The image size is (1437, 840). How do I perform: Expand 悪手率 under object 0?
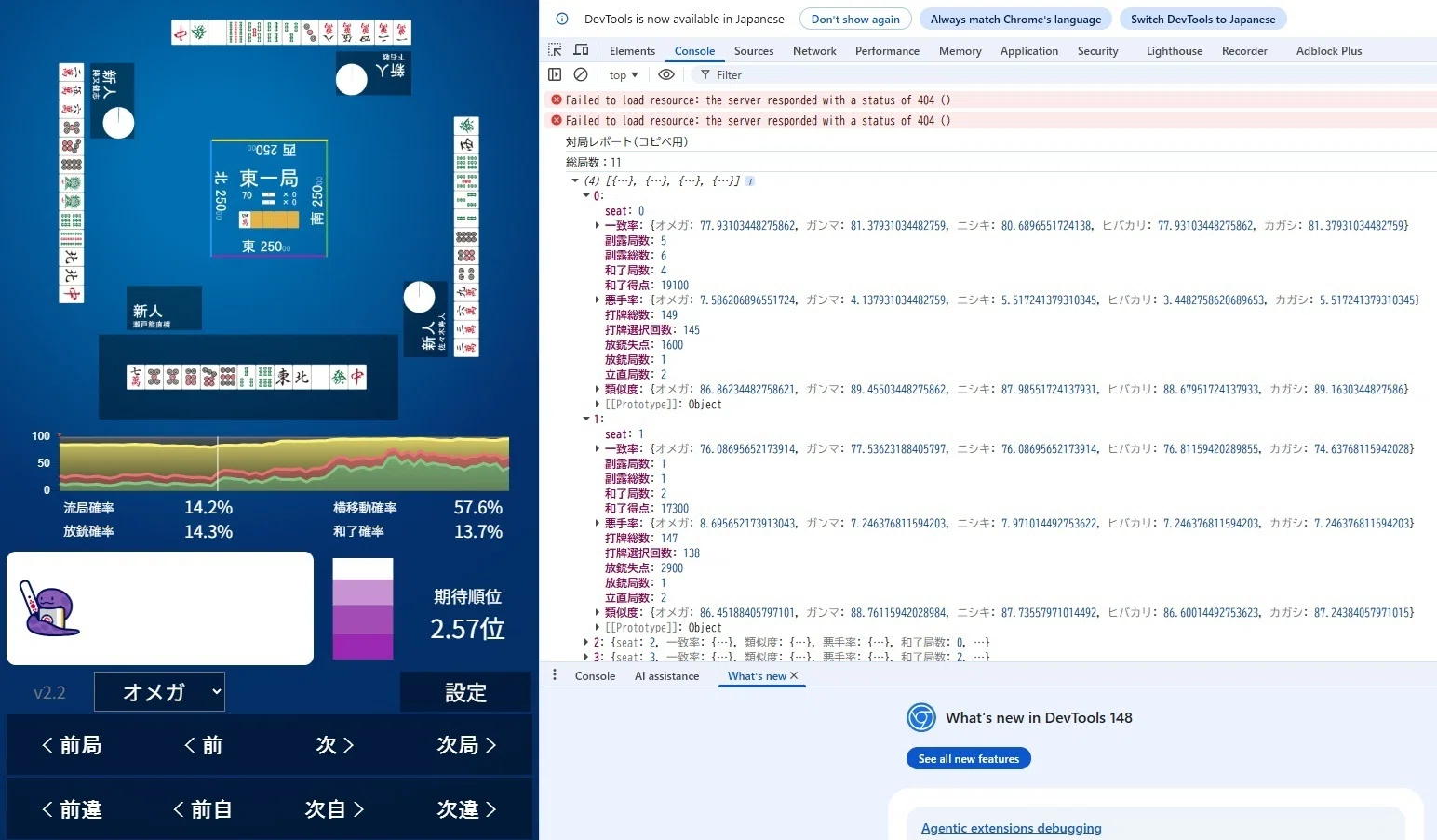[598, 300]
